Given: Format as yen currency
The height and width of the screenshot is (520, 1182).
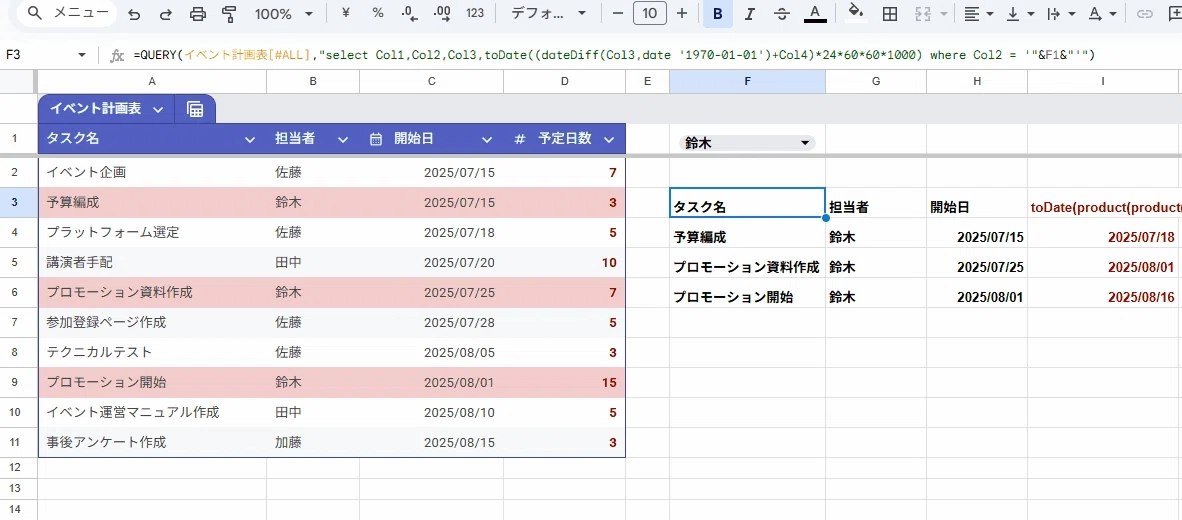Looking at the screenshot, I should (x=345, y=14).
